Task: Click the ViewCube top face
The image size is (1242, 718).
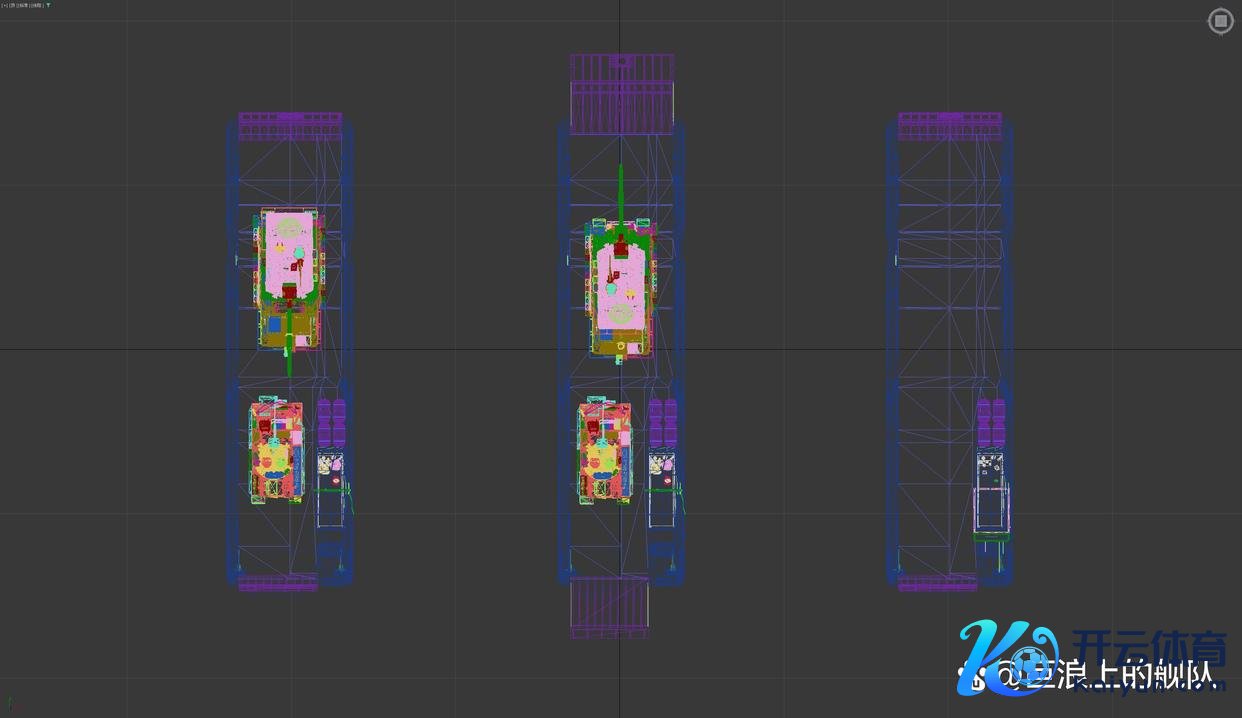Action: 1220,21
